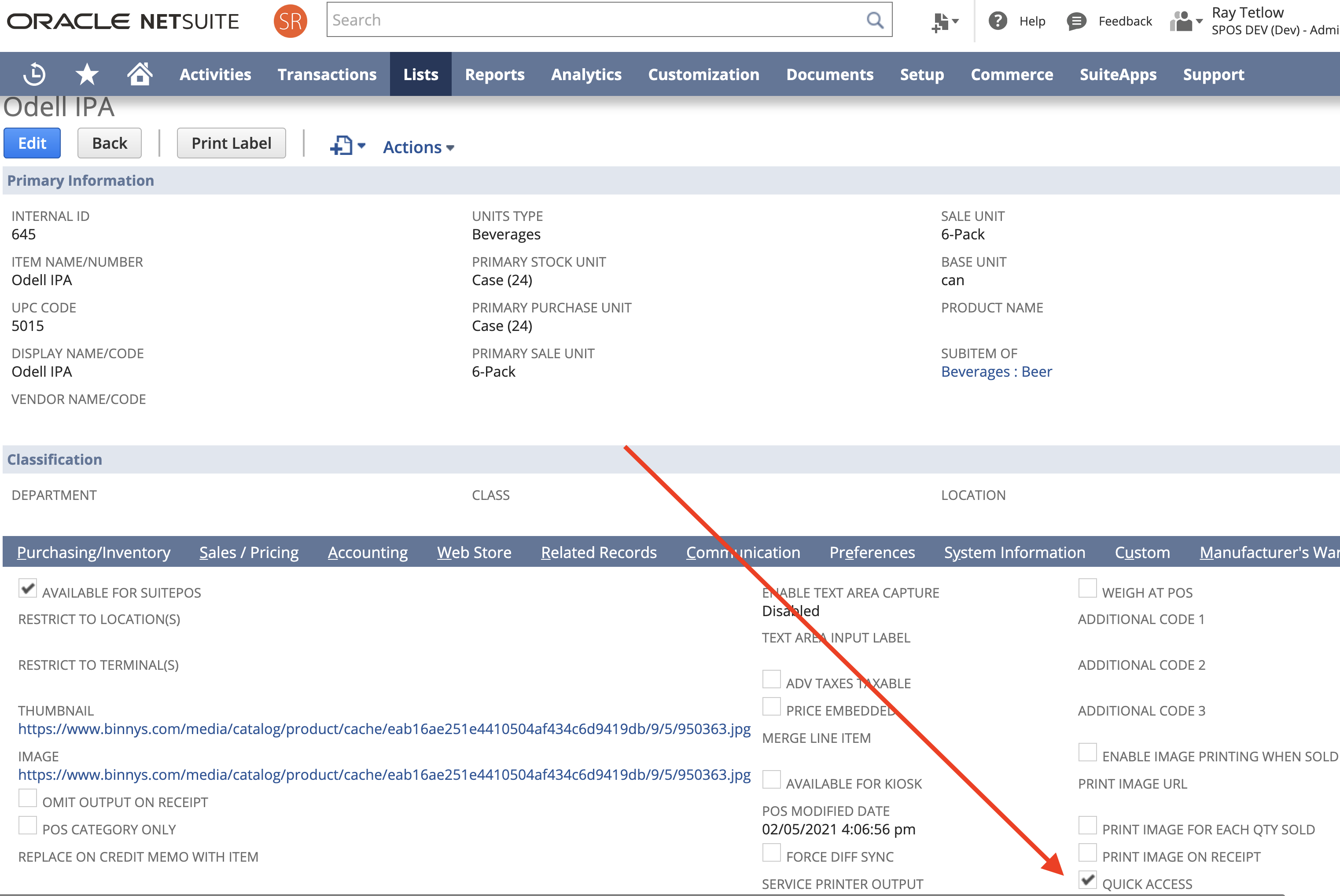1340x896 pixels.
Task: Click the Feedback speech bubble icon
Action: pos(1077,21)
